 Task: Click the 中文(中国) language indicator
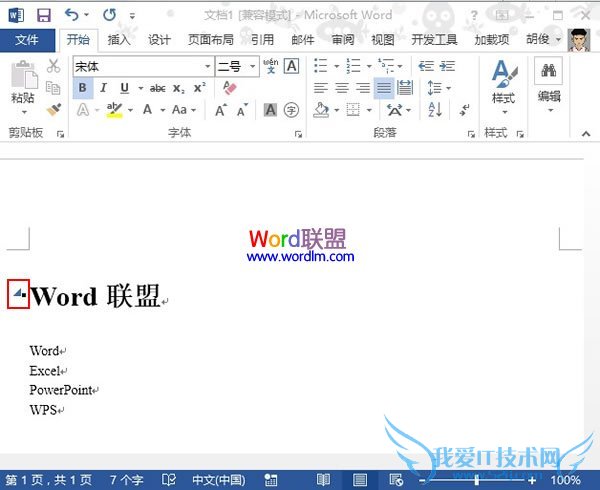point(218,480)
